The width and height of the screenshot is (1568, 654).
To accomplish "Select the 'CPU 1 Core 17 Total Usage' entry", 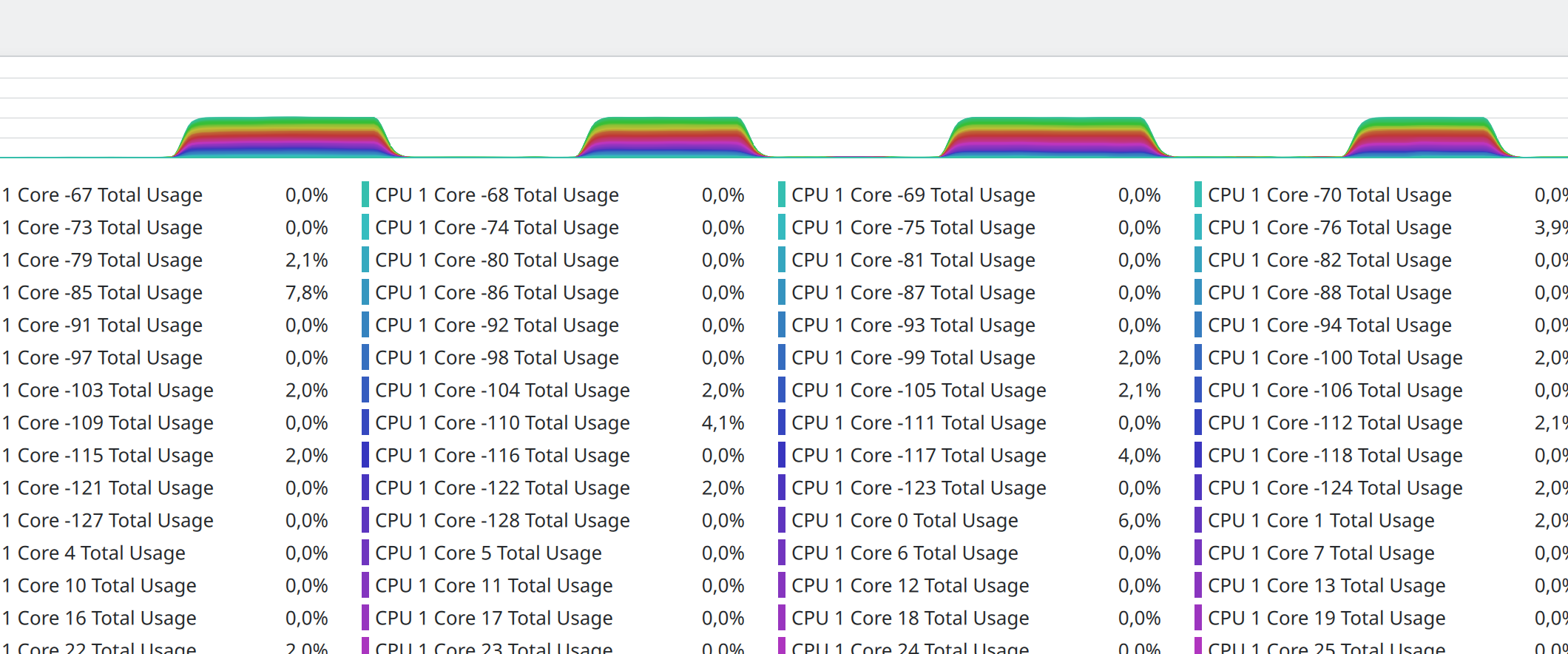I will coord(494,618).
